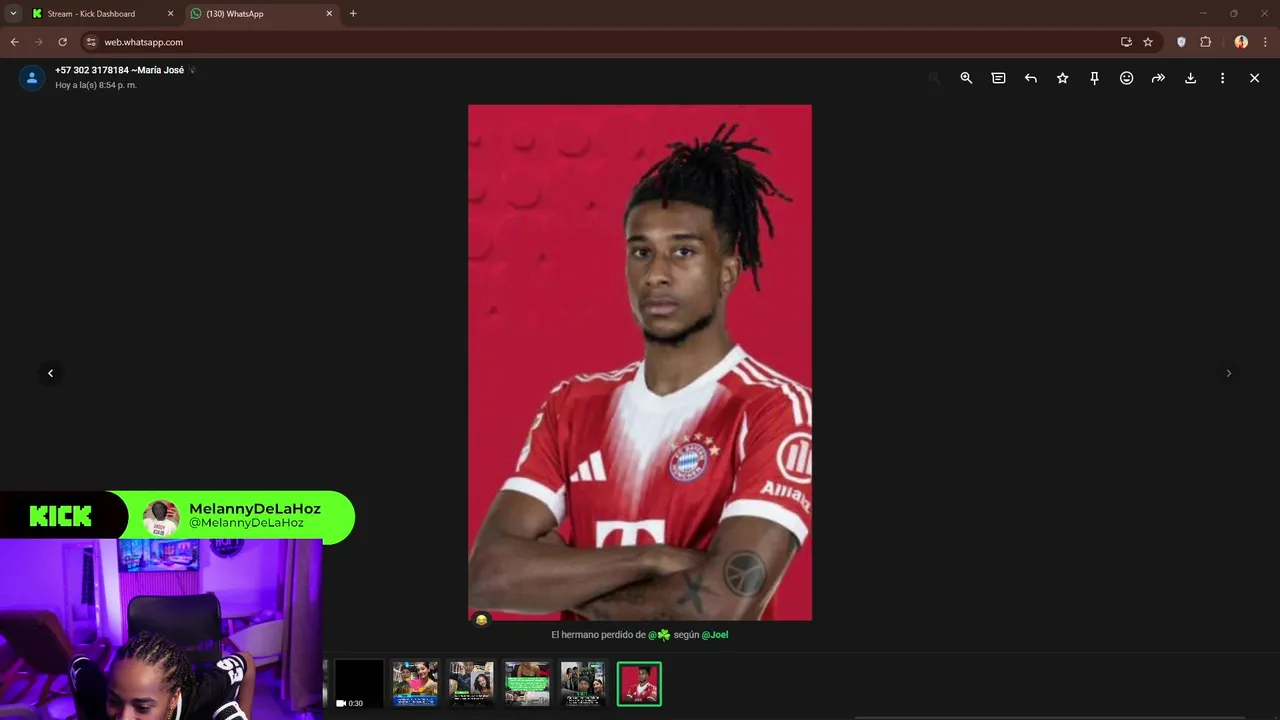Open the tab search dropdown arrow
Viewport: 1280px width, 720px height.
[13, 14]
